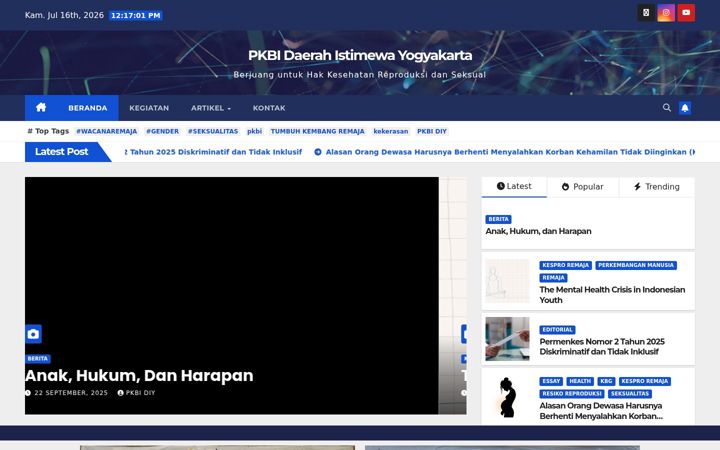
Task: Open featured headline Anak, Hukum, Dan Harapan
Action: tap(139, 376)
